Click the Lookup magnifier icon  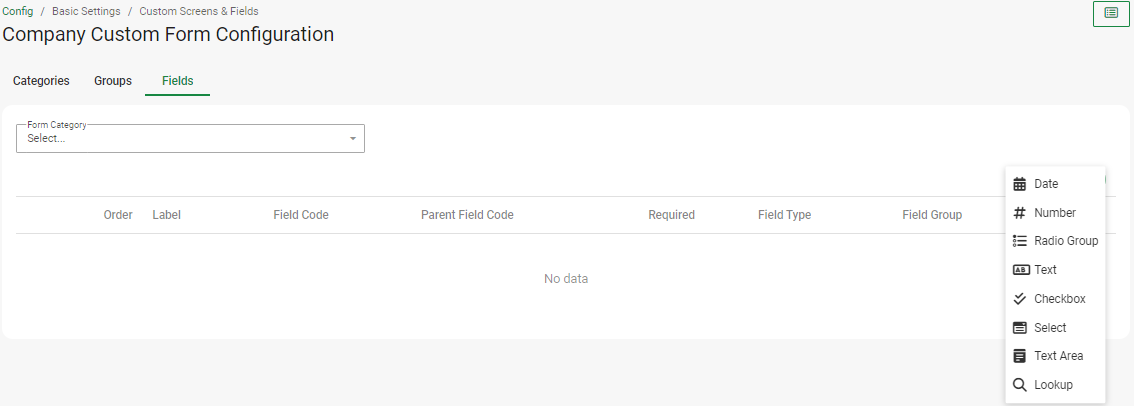(x=1019, y=385)
